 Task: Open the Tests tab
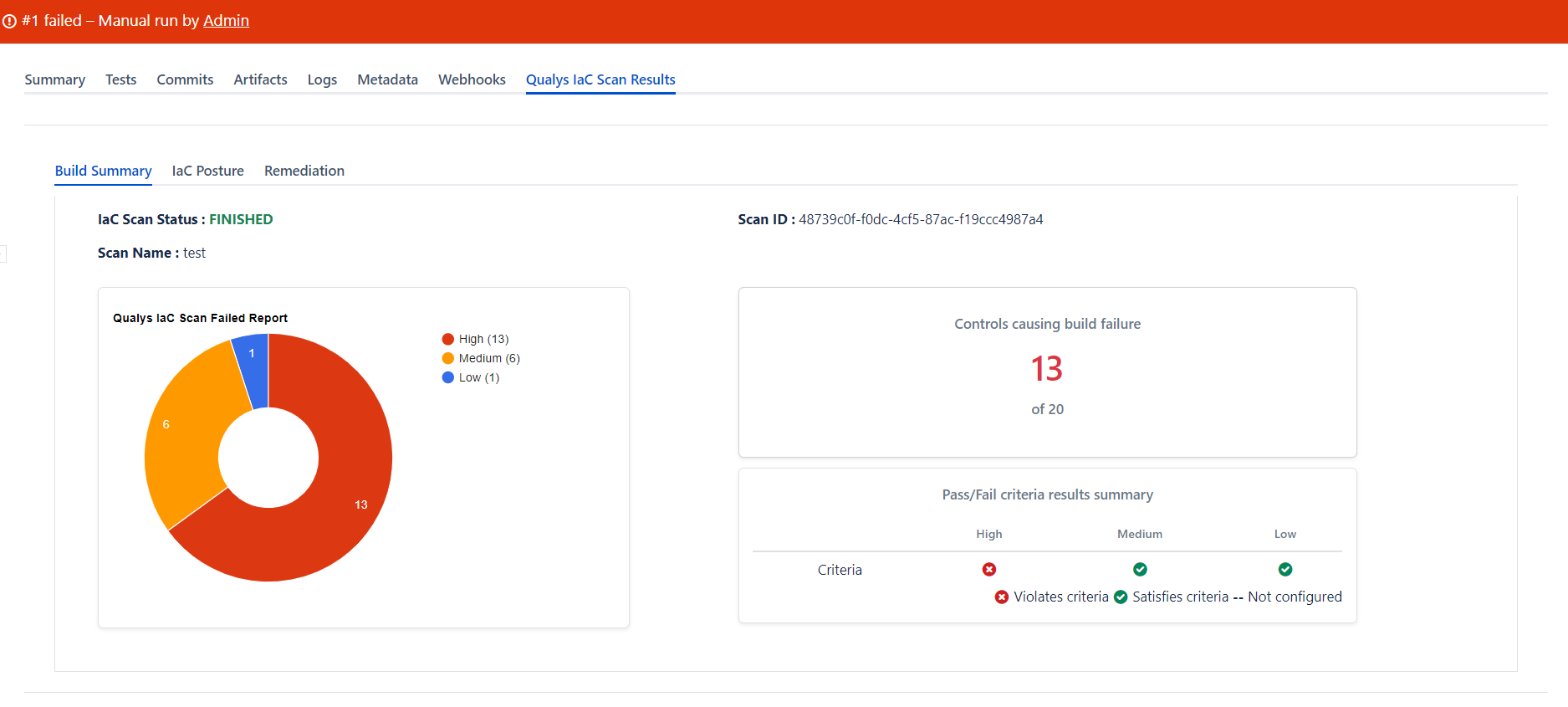coord(121,79)
